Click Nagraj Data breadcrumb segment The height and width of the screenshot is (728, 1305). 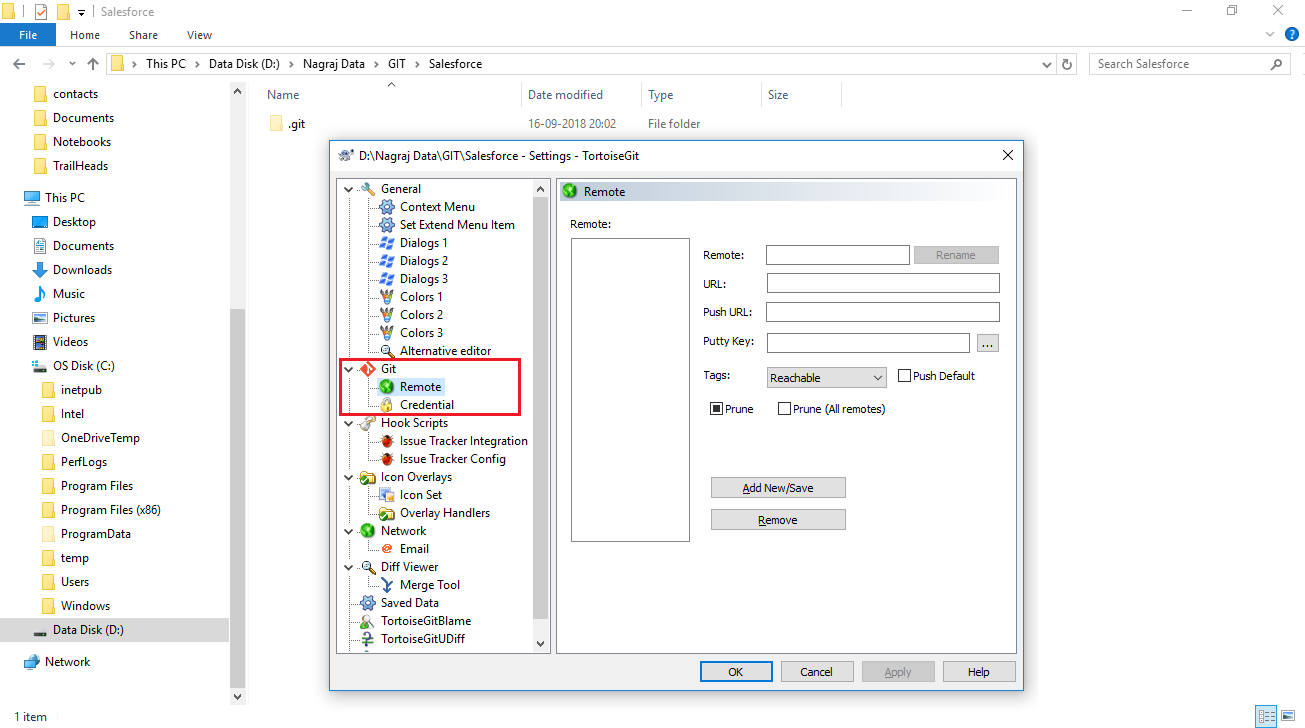click(333, 64)
